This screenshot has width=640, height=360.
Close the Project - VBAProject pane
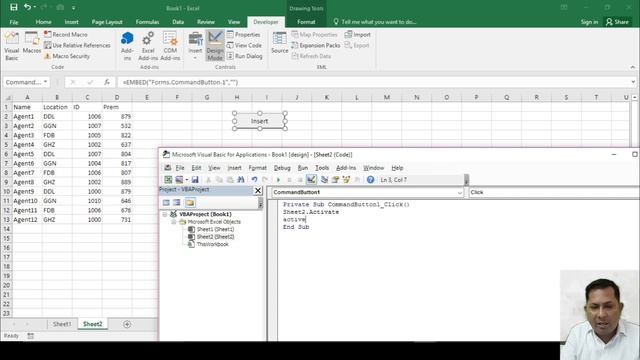[258, 190]
